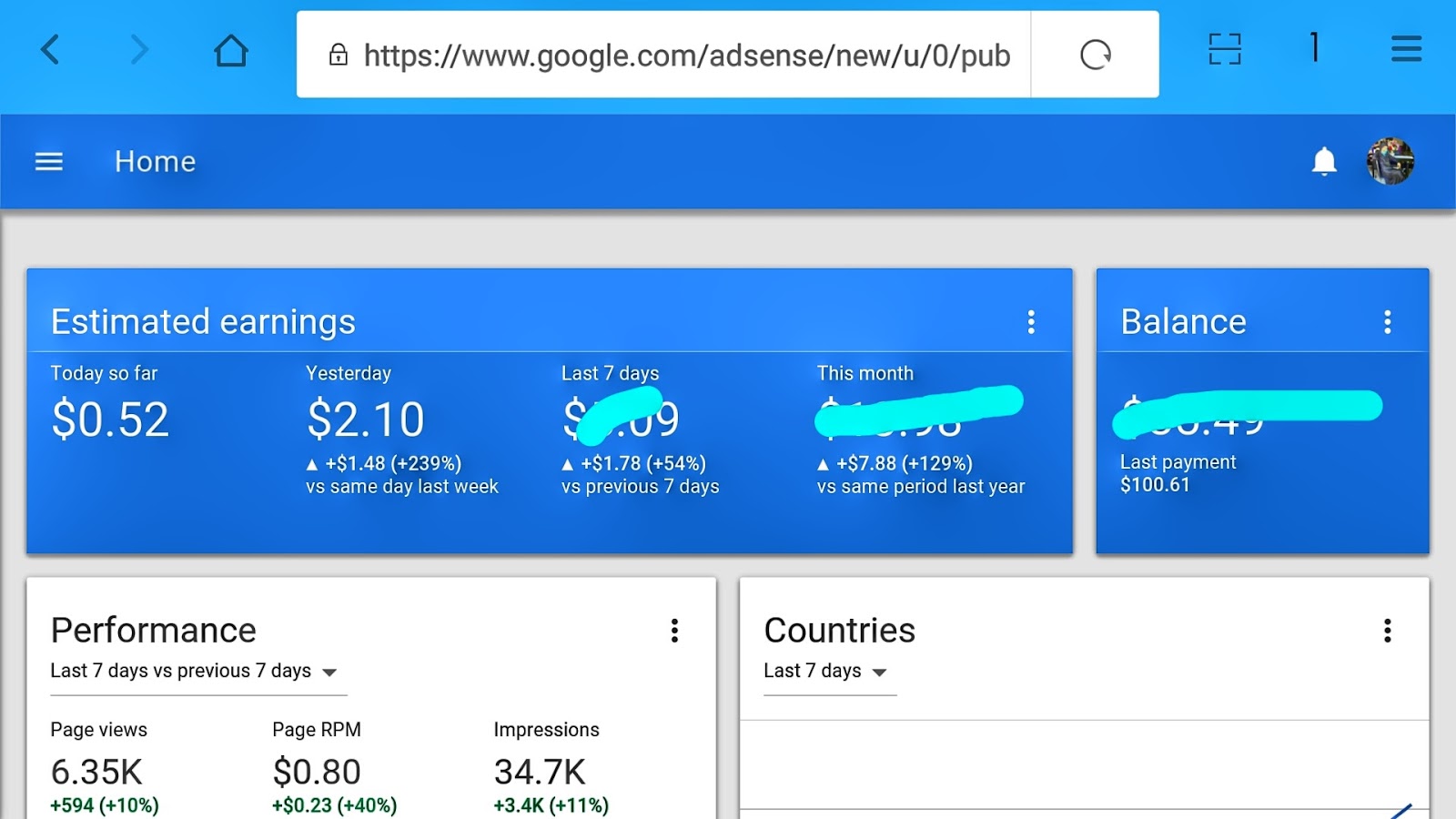
Task: Click the Balance card heading
Action: tap(1183, 321)
